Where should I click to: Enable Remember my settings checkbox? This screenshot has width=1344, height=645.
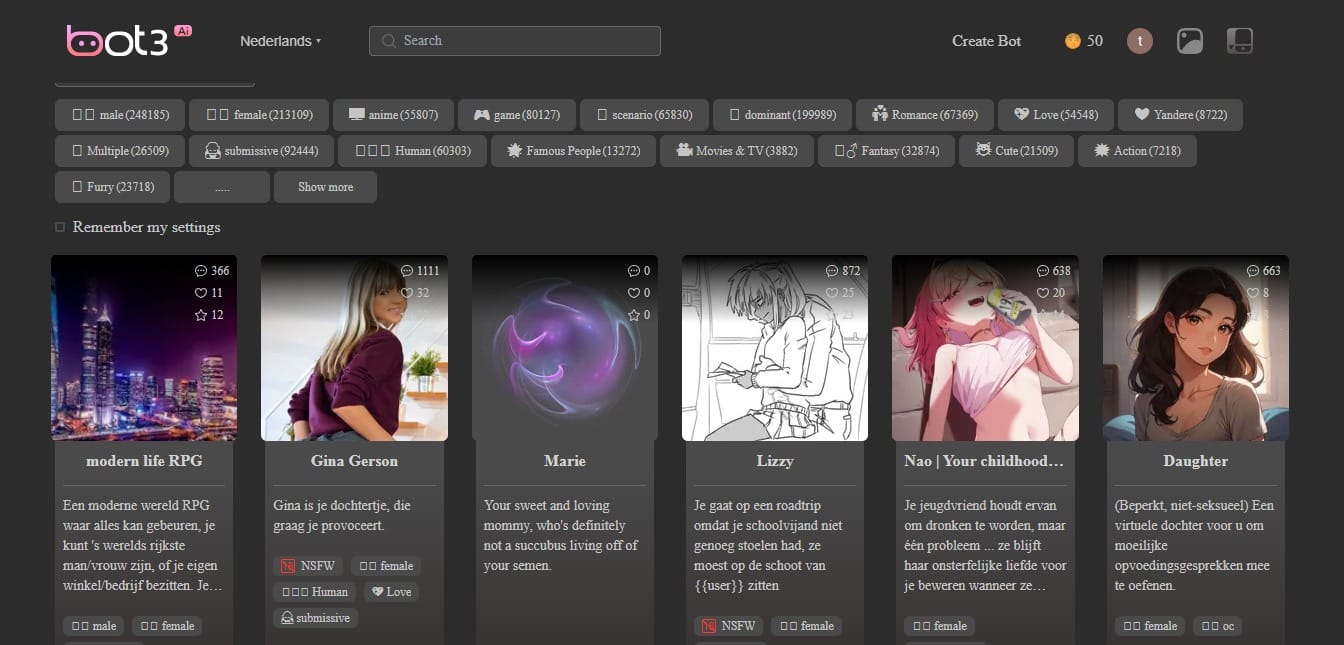(60, 228)
